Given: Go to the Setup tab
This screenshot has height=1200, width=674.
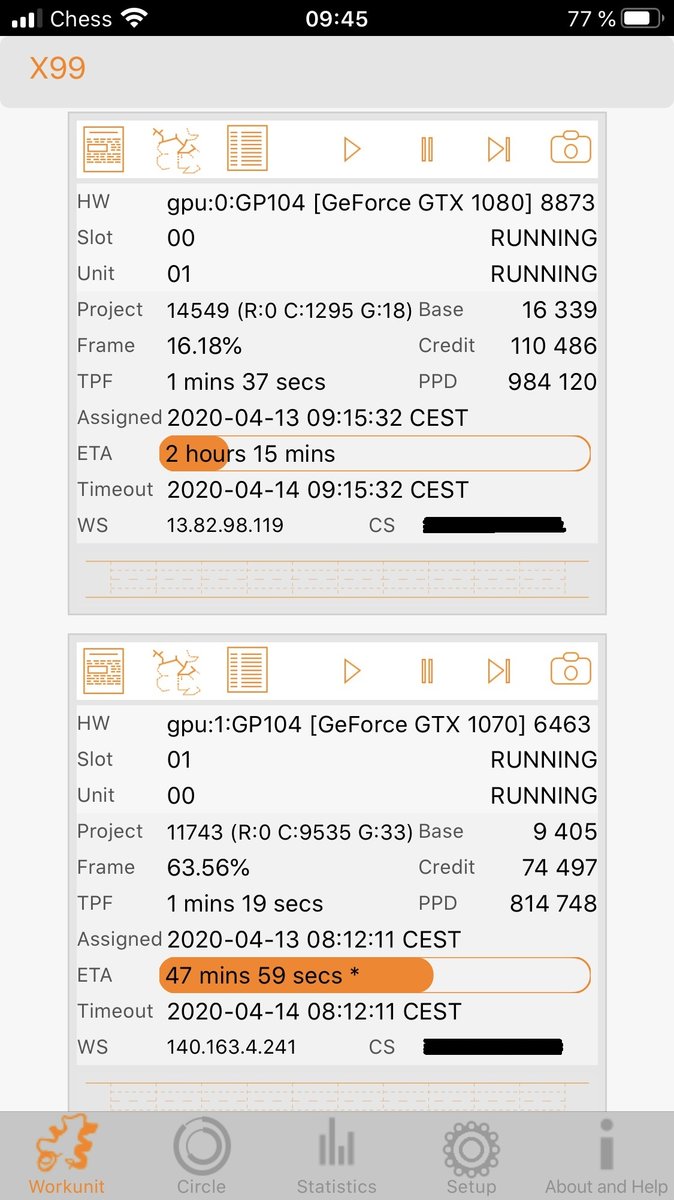Looking at the screenshot, I should 471,1156.
